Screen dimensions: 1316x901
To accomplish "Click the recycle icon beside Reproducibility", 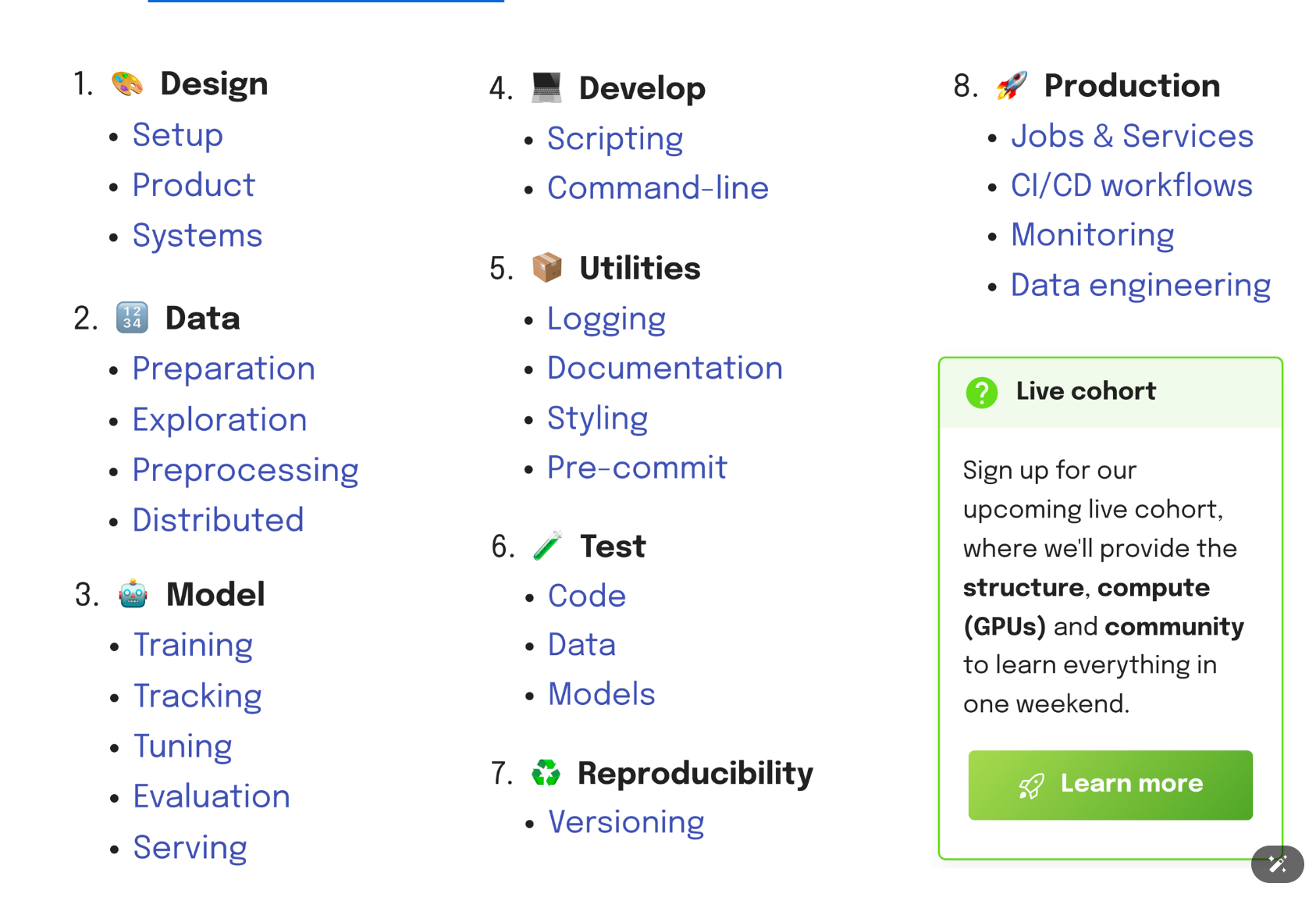I will 546,773.
